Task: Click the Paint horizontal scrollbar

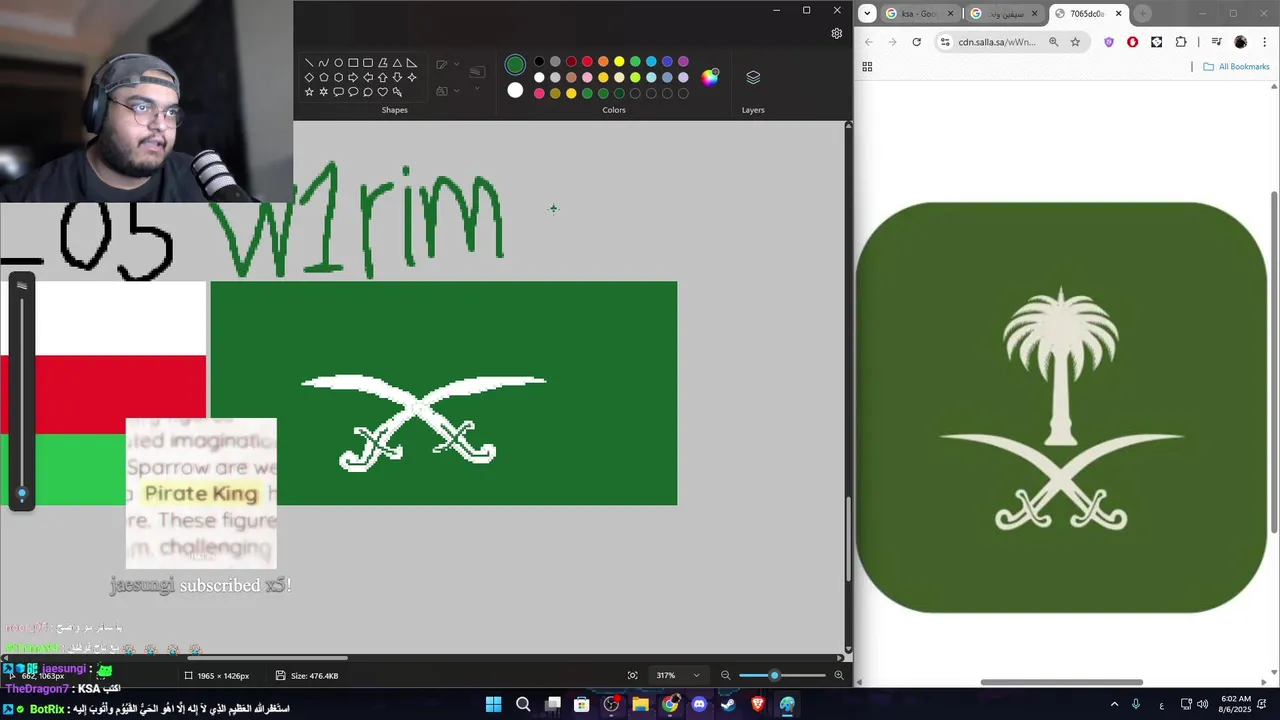Action: pos(268,658)
